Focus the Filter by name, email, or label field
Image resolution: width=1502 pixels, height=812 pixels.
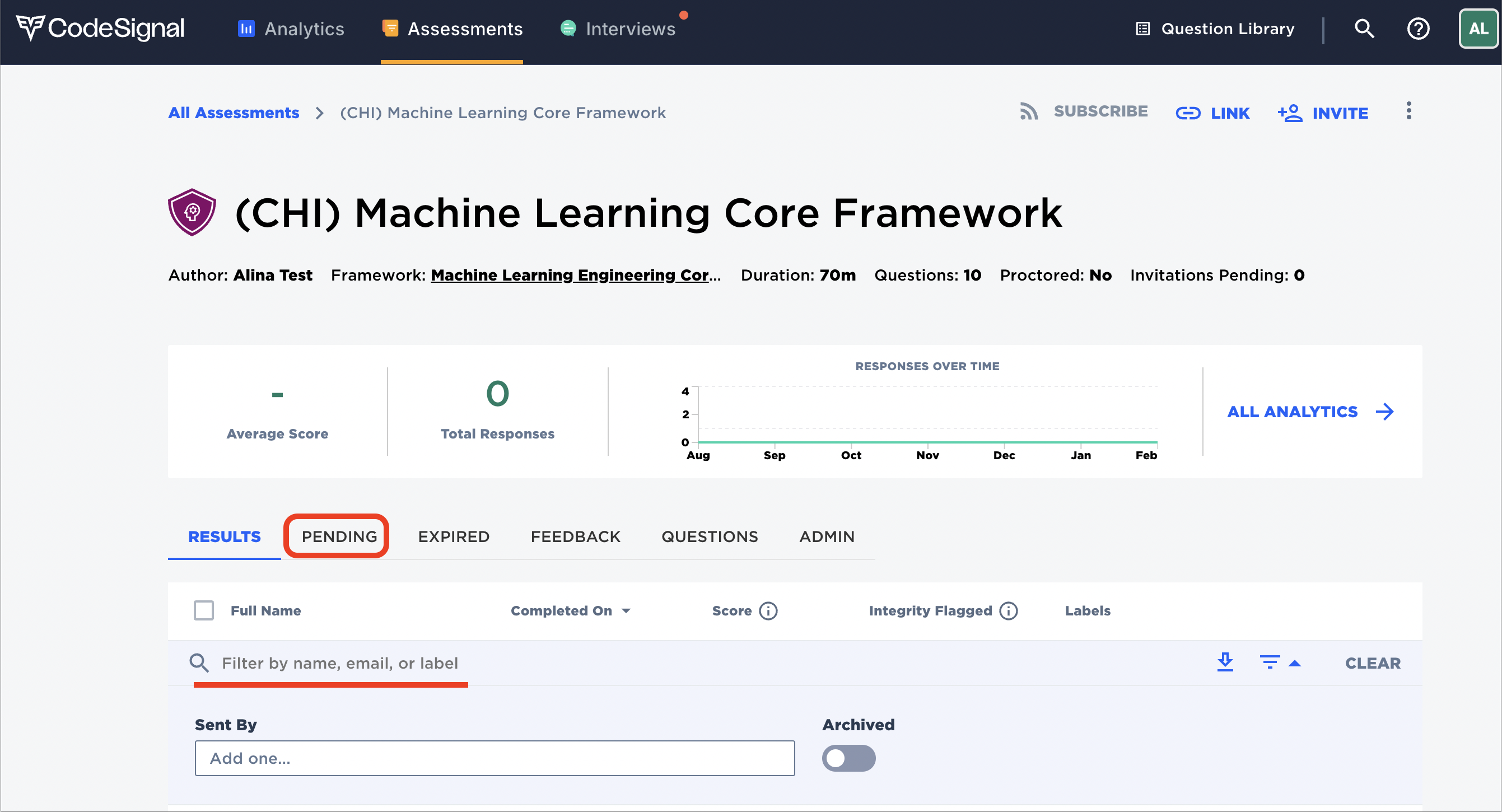point(339,664)
